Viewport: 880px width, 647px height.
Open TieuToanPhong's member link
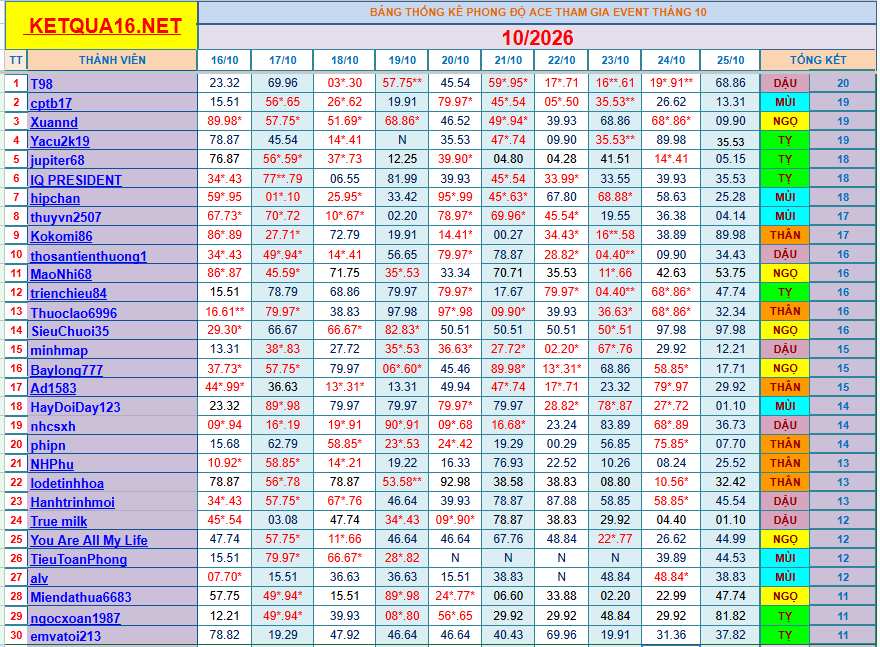click(79, 559)
